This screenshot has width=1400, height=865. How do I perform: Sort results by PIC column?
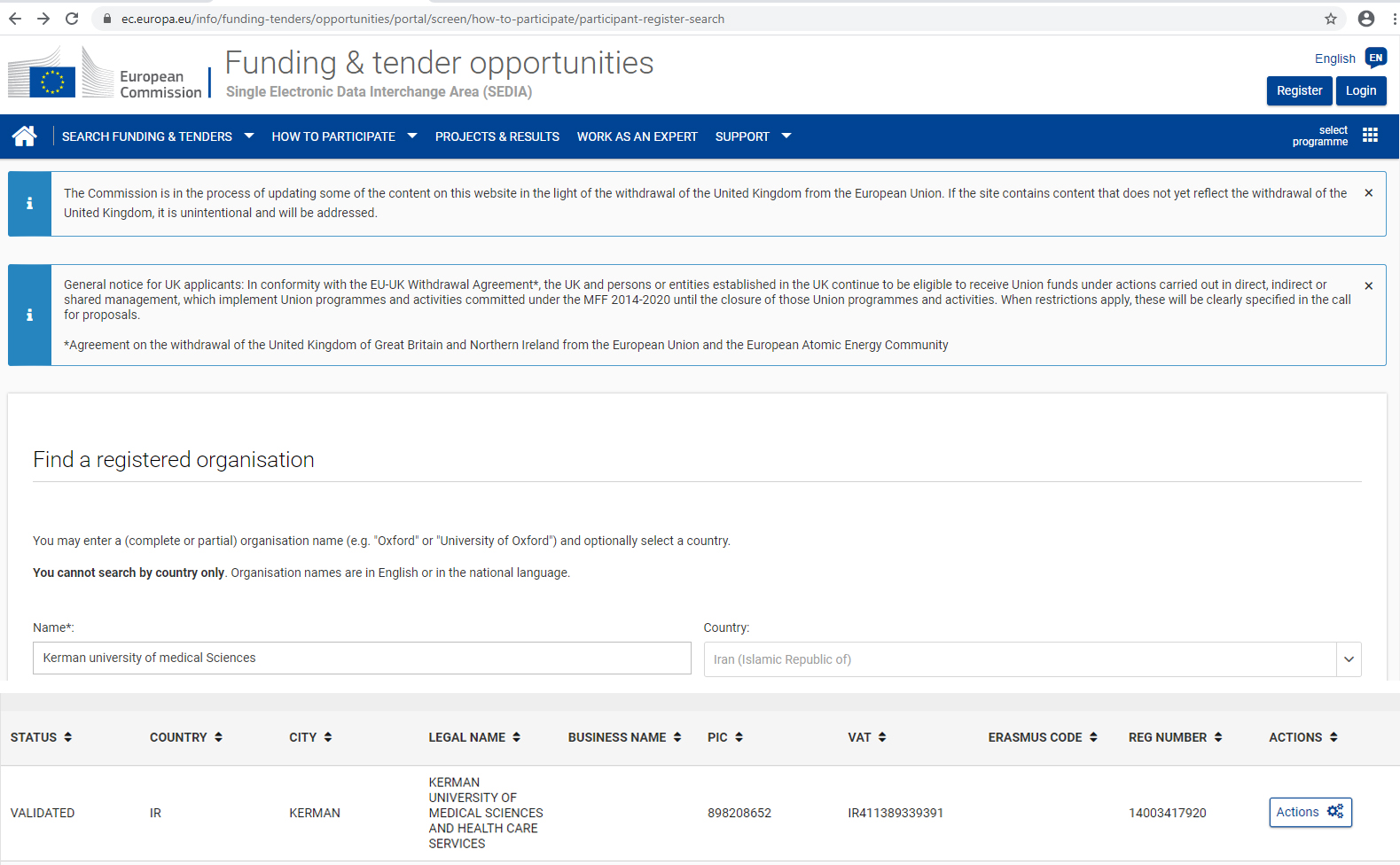(x=725, y=737)
